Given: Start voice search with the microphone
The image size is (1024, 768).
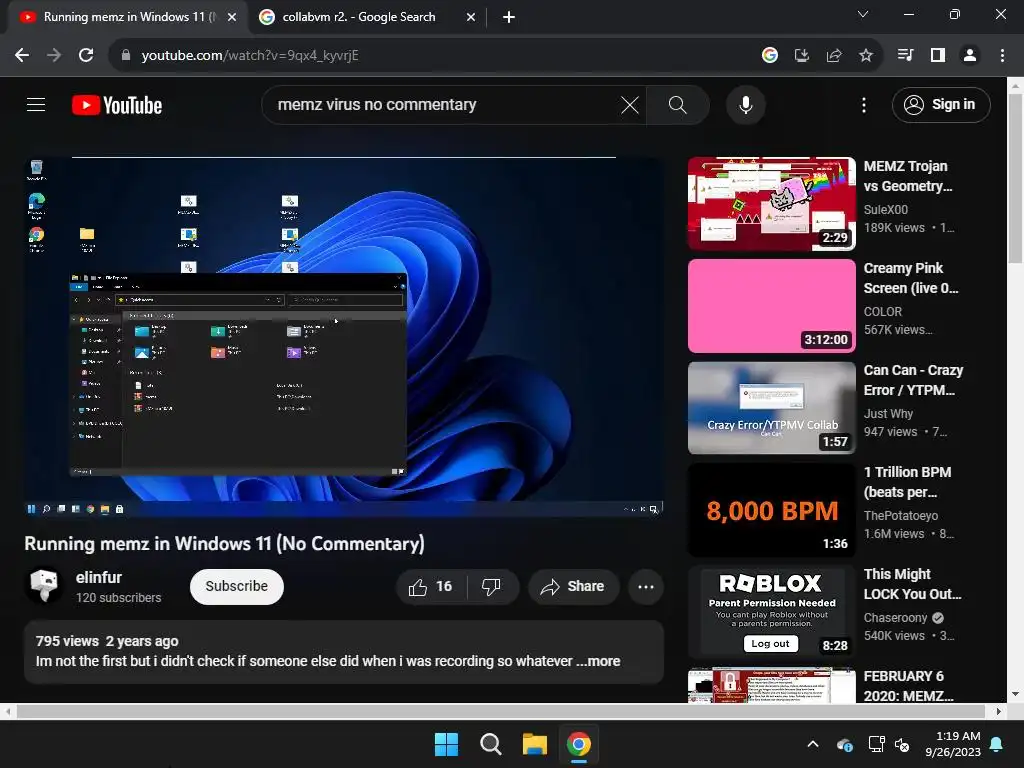Looking at the screenshot, I should pyautogui.click(x=745, y=104).
